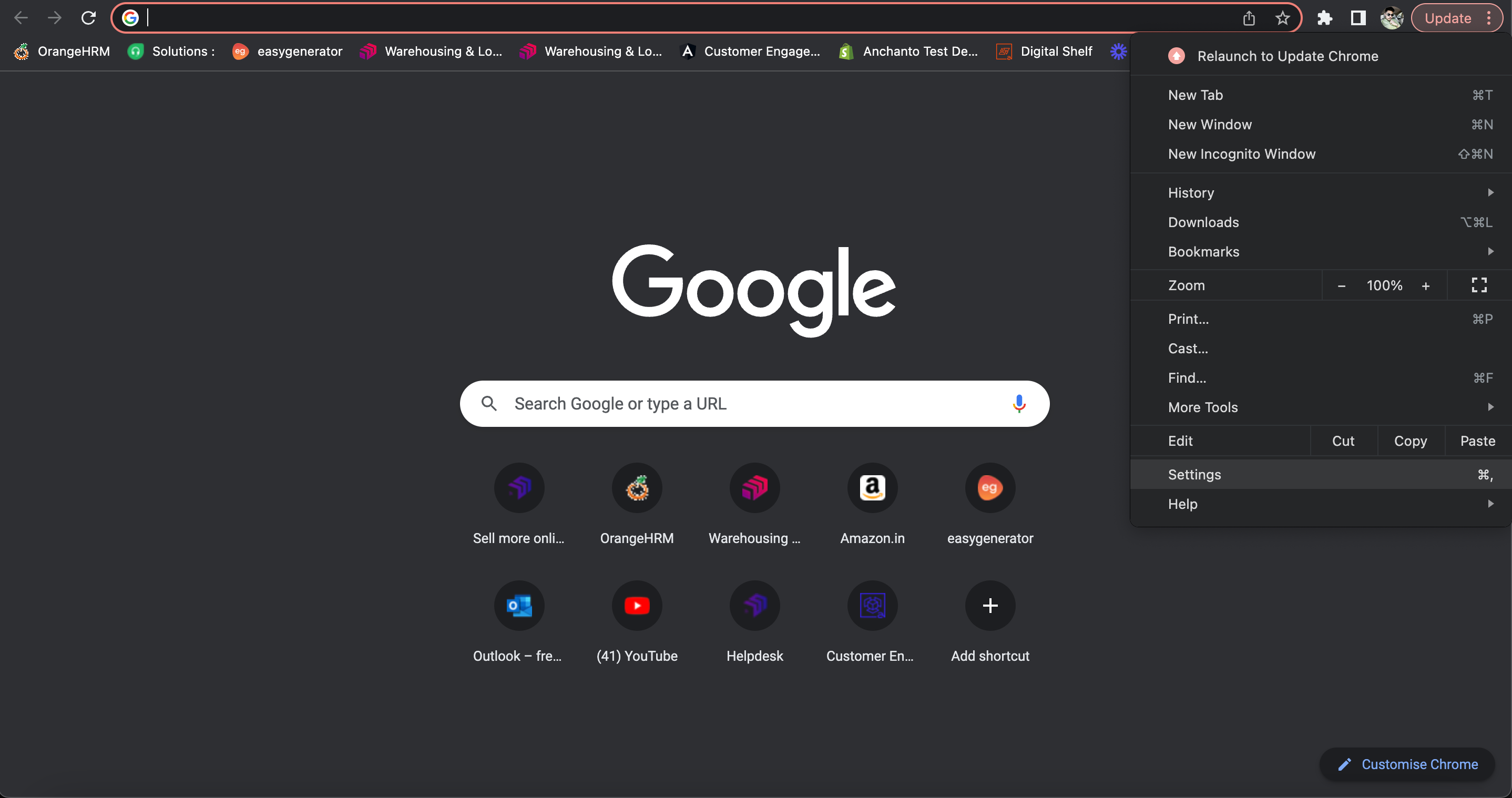Choose Cast... from the menu
The height and width of the screenshot is (798, 1512).
pos(1321,348)
